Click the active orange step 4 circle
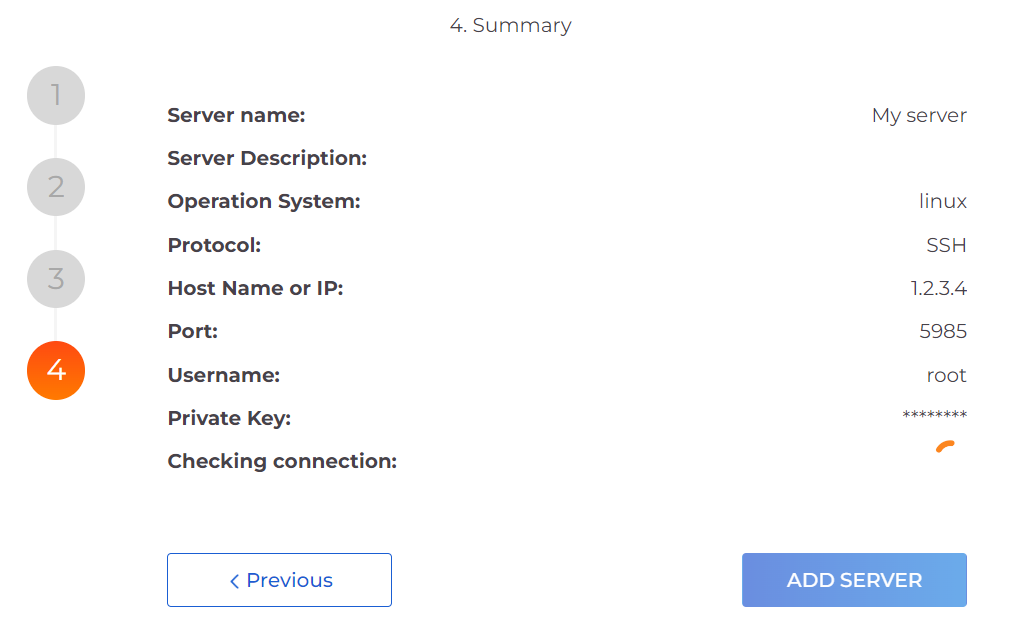This screenshot has width=1027, height=632. click(56, 370)
